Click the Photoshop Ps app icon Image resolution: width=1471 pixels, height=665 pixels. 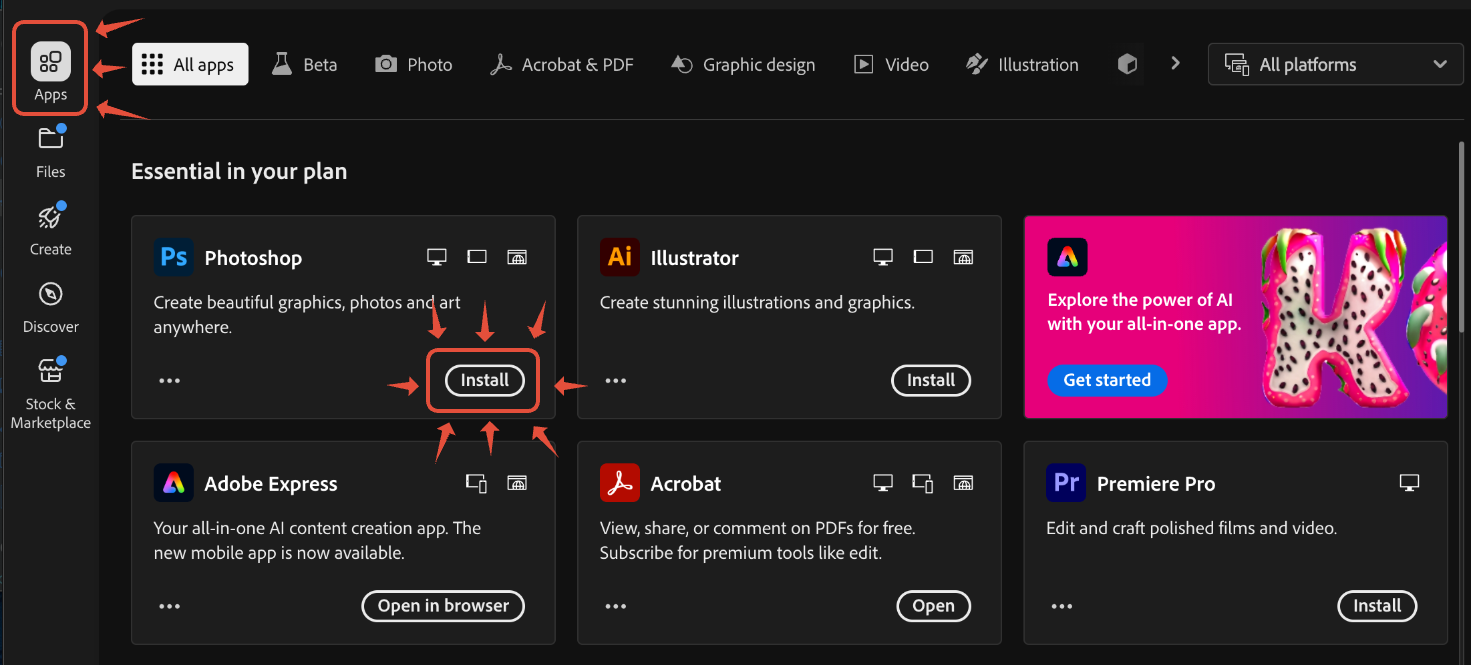[x=174, y=257]
